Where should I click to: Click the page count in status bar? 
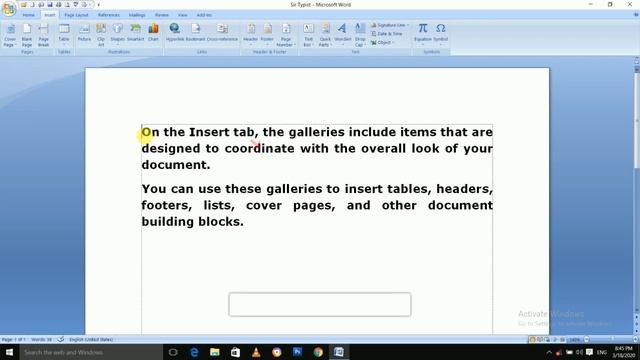[x=14, y=340]
